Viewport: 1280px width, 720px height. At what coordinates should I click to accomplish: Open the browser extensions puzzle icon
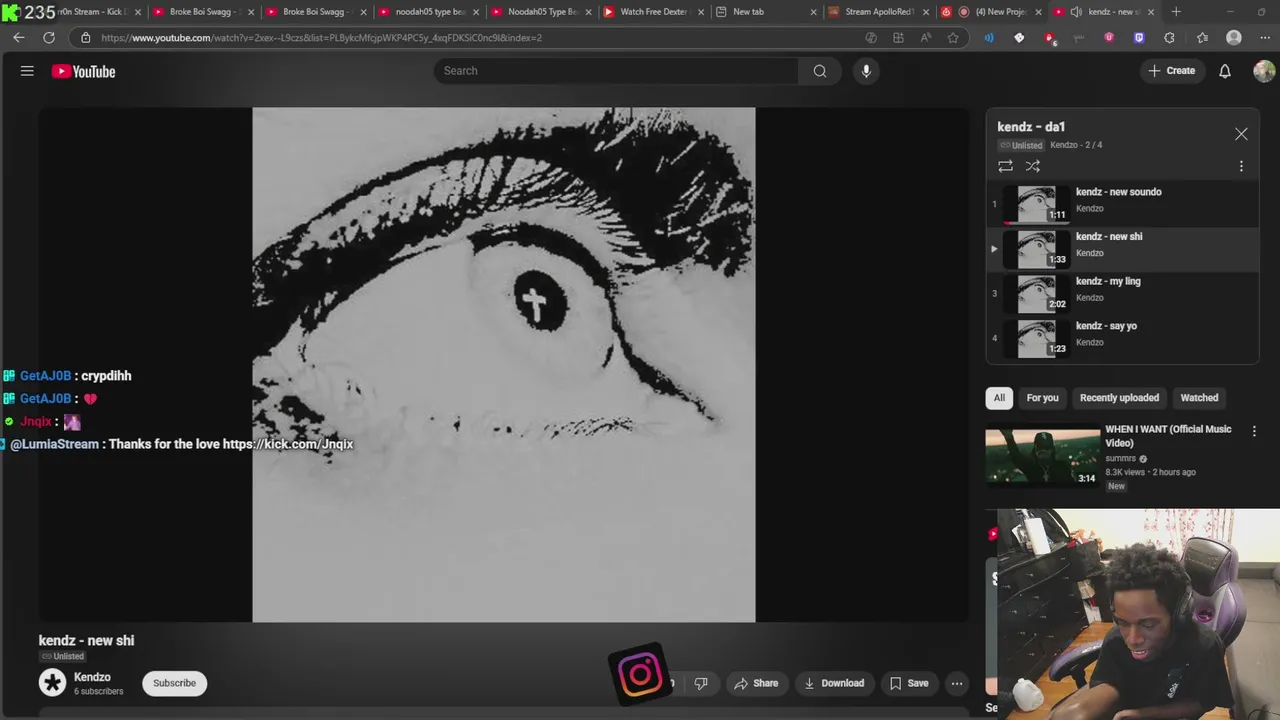coord(1169,37)
